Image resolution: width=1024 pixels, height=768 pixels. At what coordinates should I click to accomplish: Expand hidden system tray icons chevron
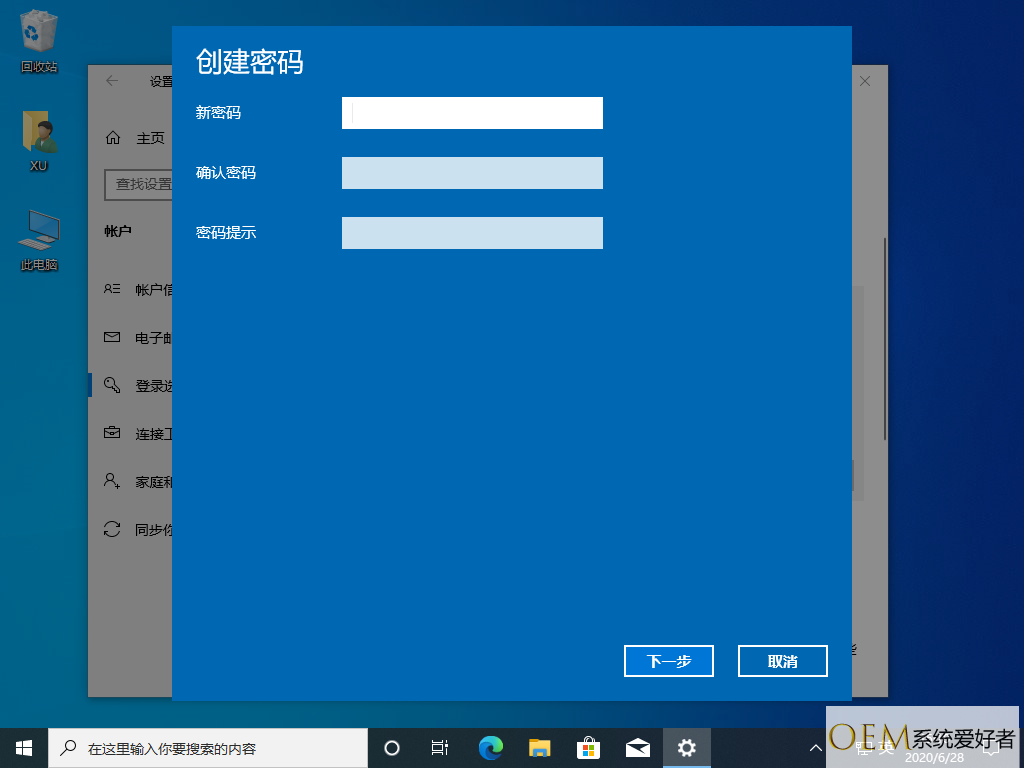pos(815,747)
